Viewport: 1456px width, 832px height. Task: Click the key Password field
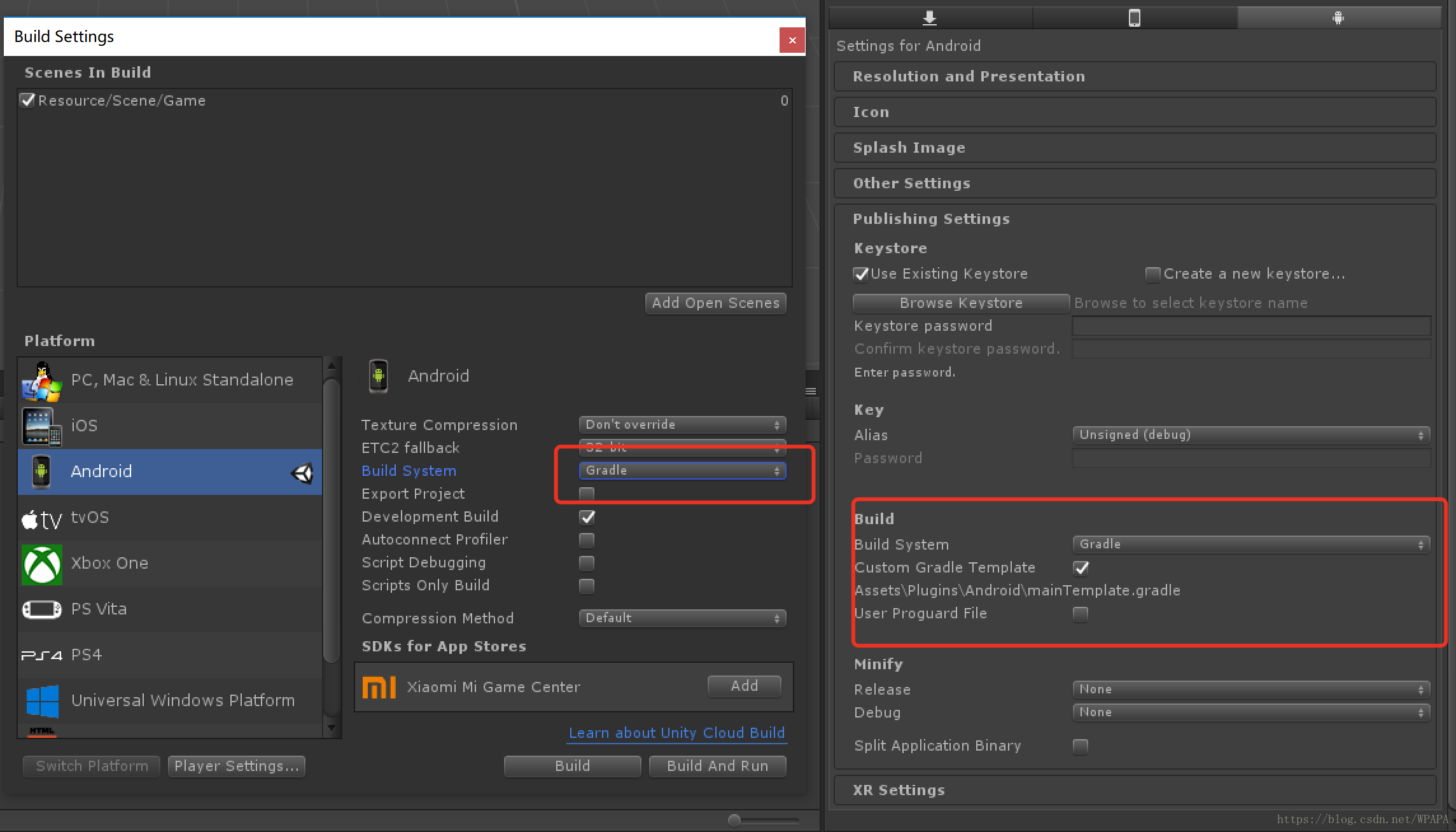pos(1251,459)
